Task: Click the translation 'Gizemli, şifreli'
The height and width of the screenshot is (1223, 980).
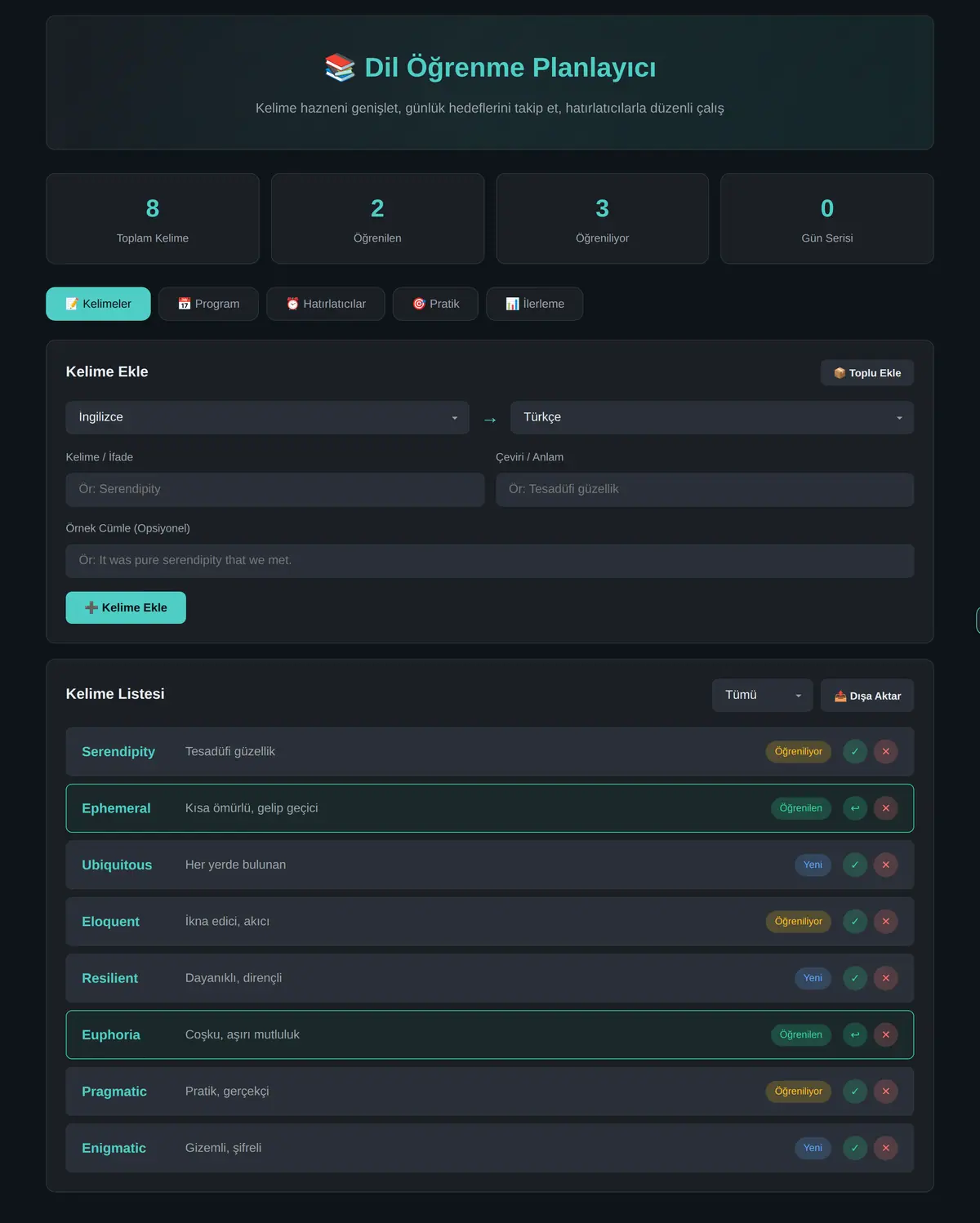Action: pos(223,1148)
